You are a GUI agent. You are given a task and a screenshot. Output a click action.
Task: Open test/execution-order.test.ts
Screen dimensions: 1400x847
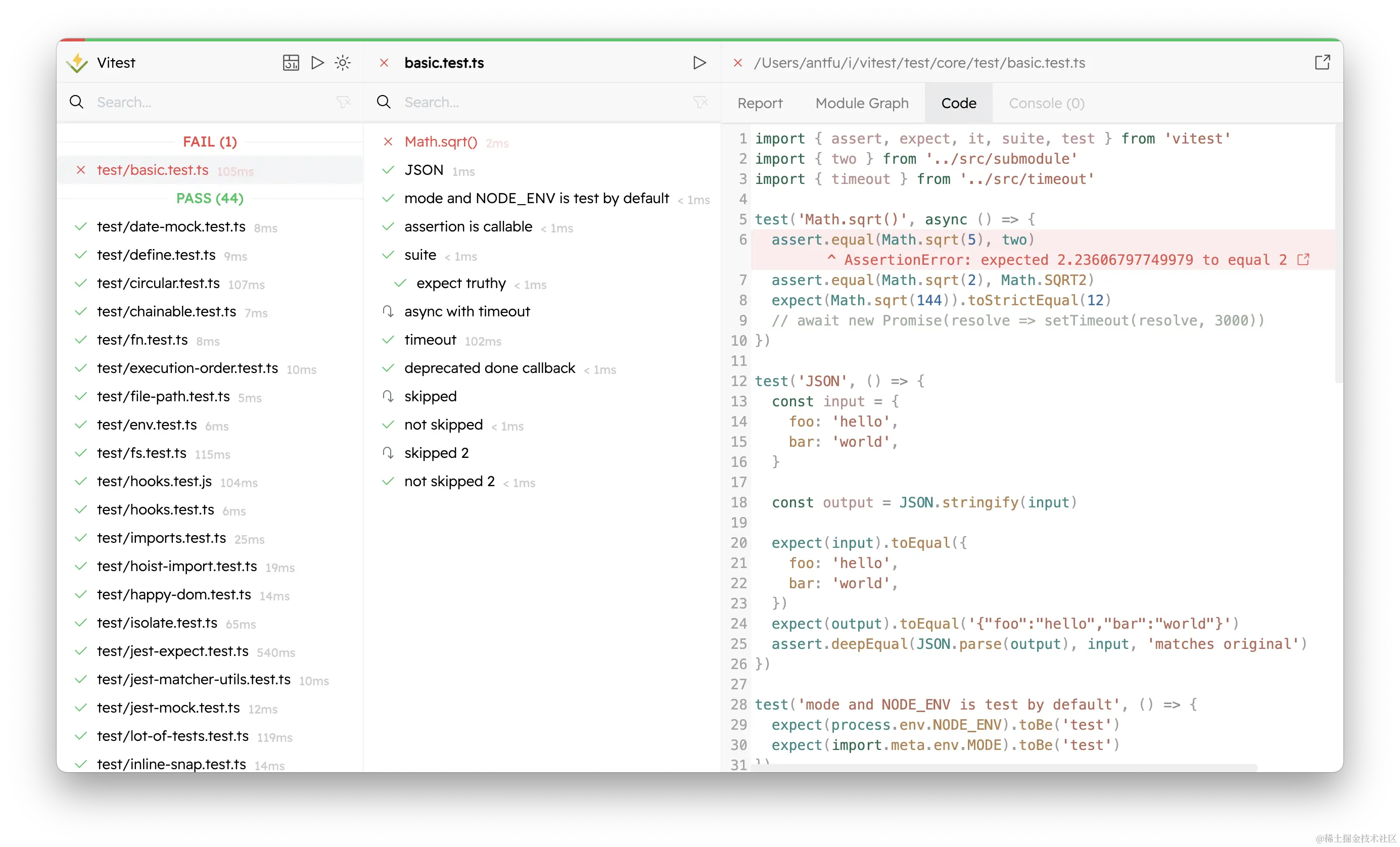coord(210,368)
